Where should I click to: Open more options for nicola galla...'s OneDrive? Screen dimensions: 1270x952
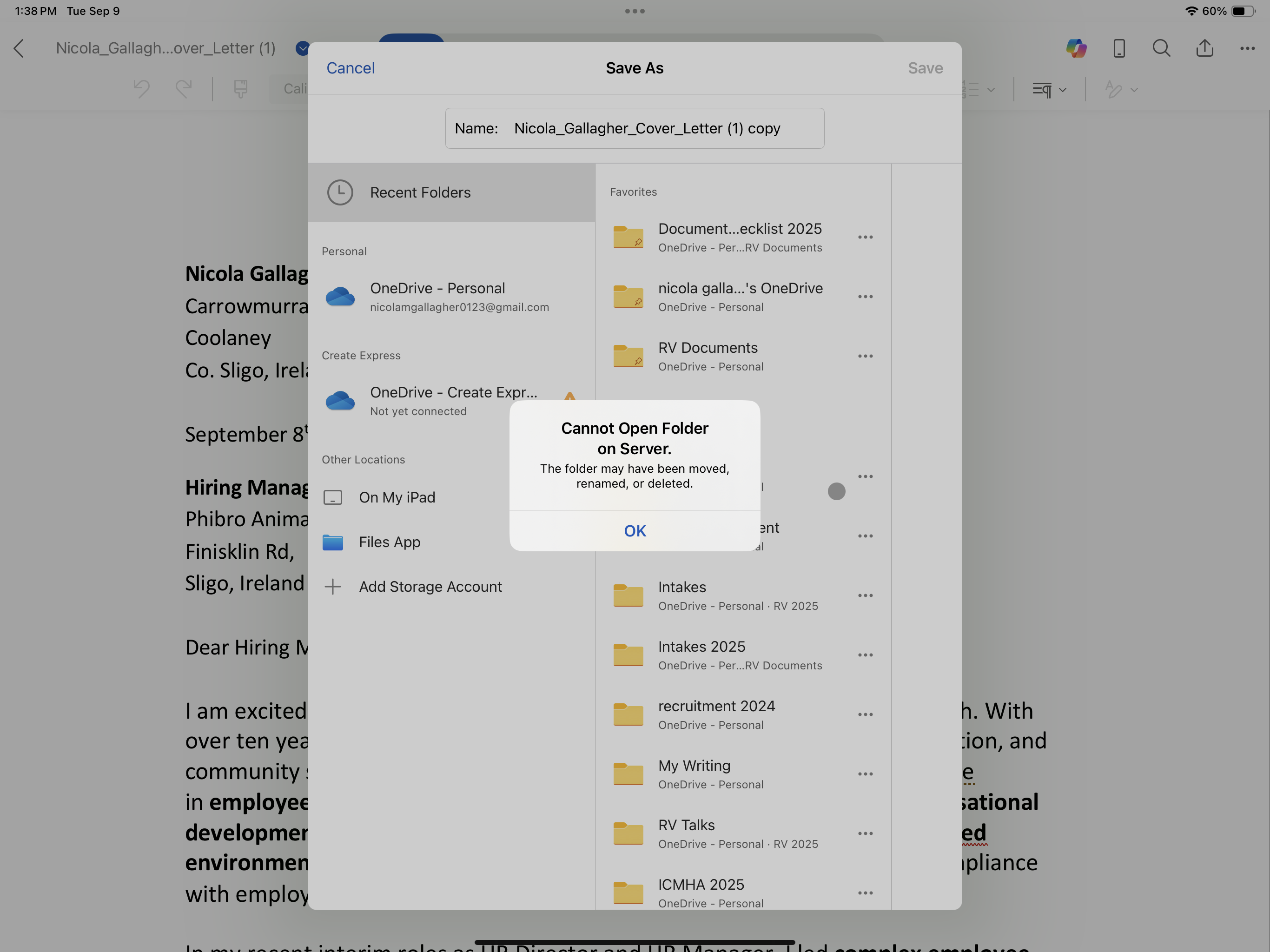click(x=865, y=296)
